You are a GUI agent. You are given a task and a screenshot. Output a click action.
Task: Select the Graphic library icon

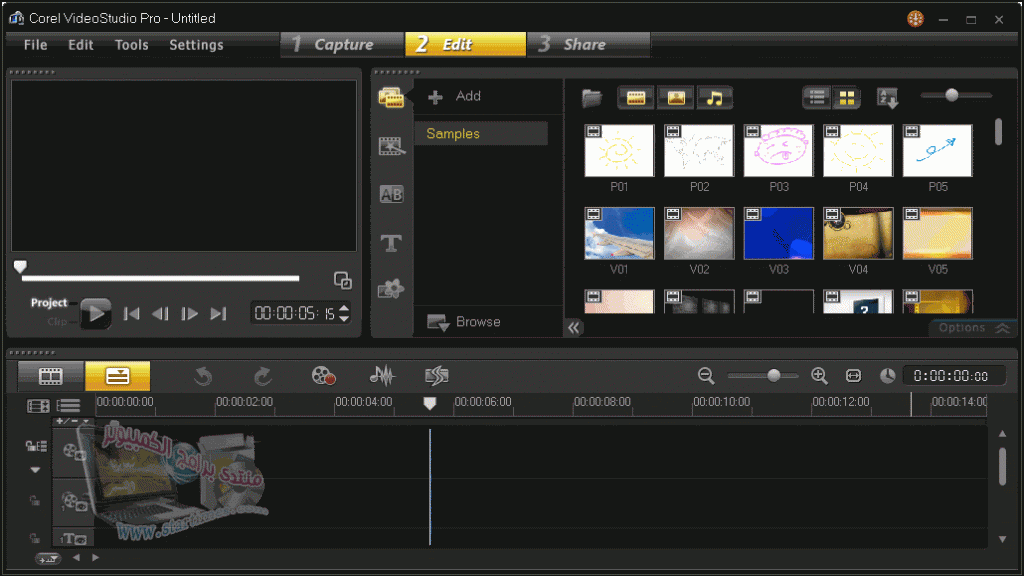point(391,289)
